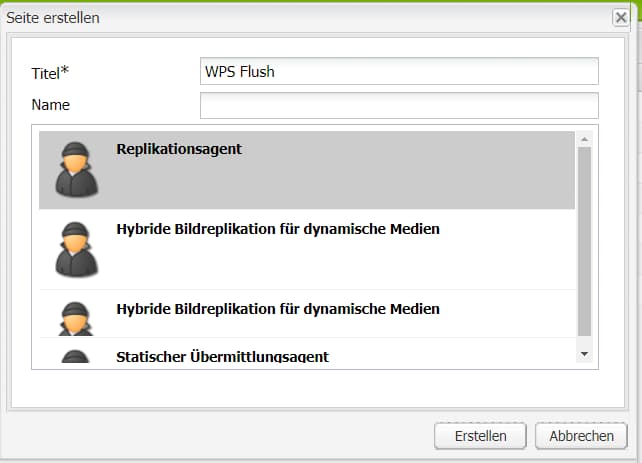Focus the Titel field containing WPS Flush
This screenshot has width=642, height=463.
click(399, 71)
